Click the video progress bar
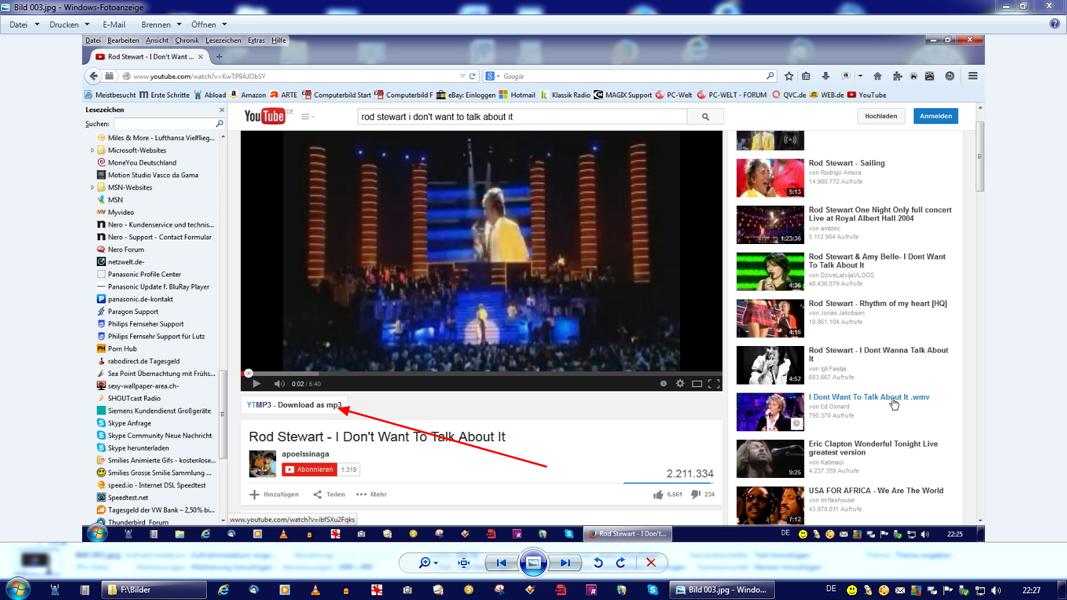 pyautogui.click(x=481, y=373)
